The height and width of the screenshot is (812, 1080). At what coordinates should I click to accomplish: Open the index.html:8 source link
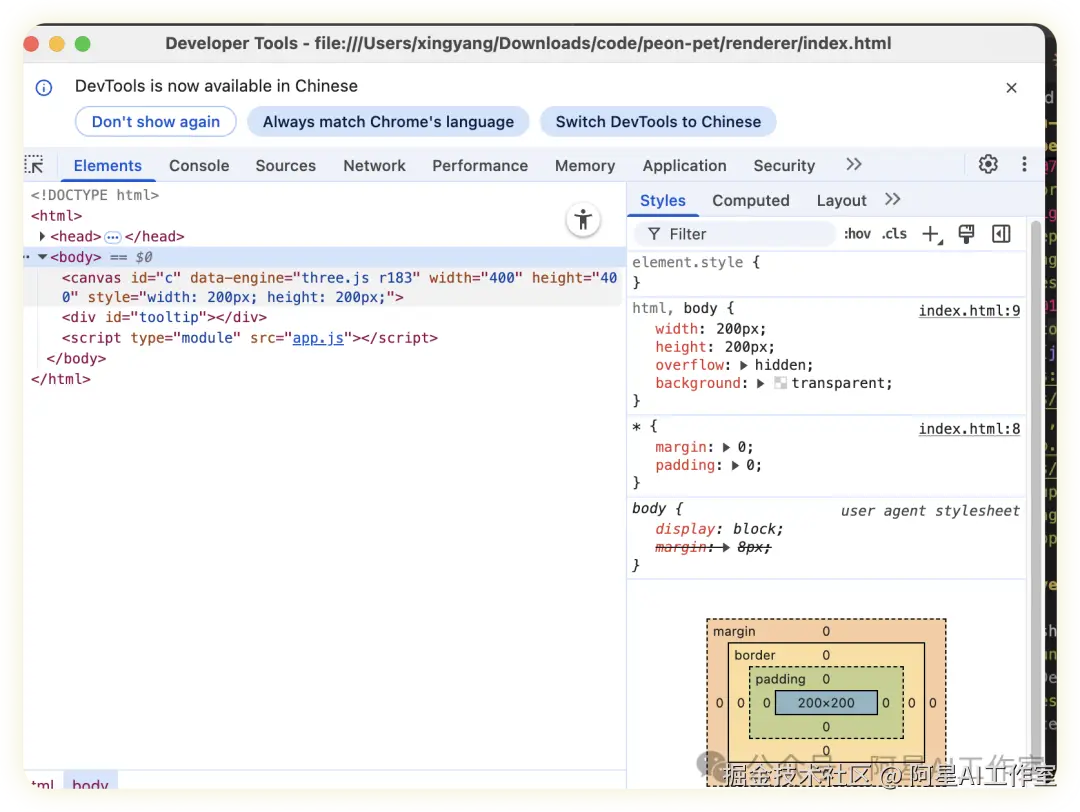(x=969, y=428)
